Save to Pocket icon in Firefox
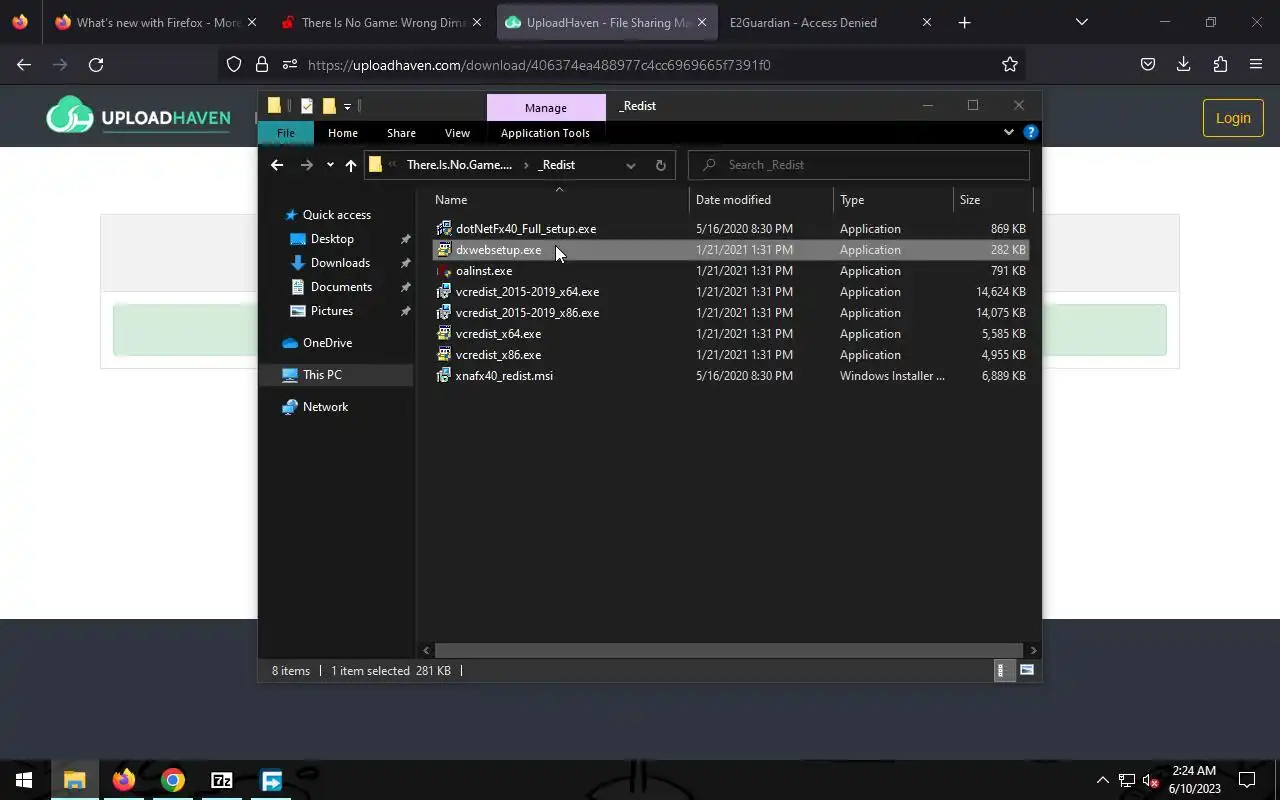The height and width of the screenshot is (800, 1280). (x=1148, y=65)
